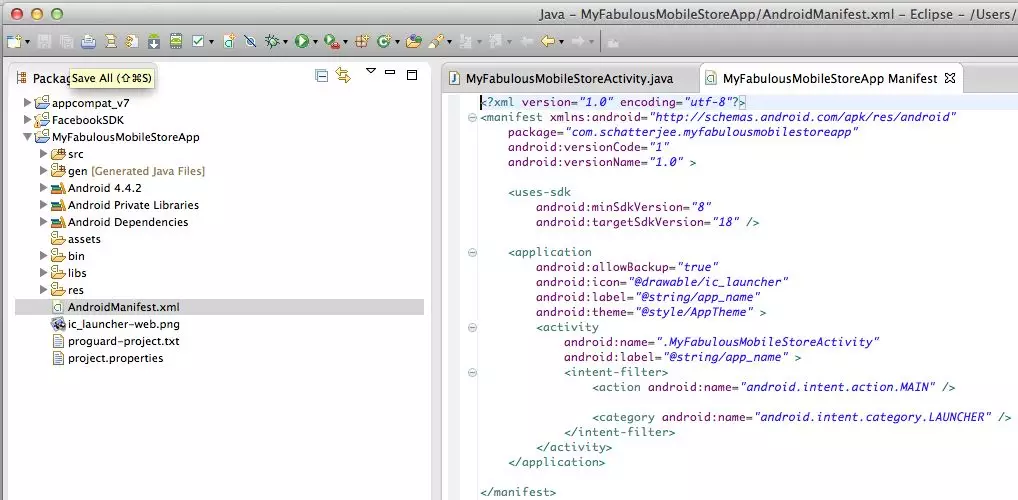
Task: Expand the appcompat_v7 project
Action: [27, 103]
